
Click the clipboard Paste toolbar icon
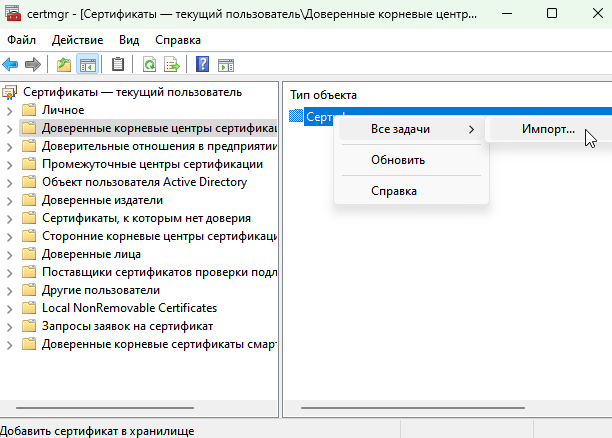tap(118, 65)
